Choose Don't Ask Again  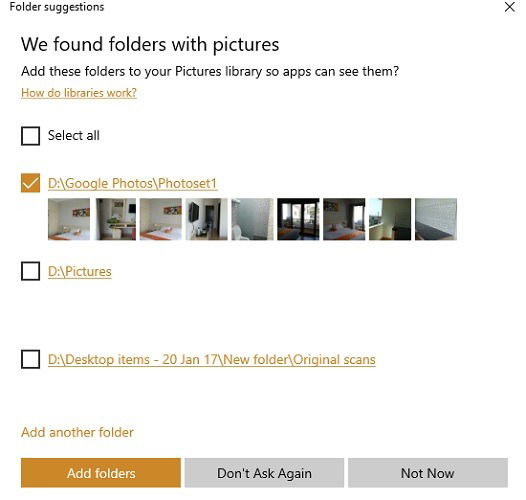pyautogui.click(x=264, y=473)
